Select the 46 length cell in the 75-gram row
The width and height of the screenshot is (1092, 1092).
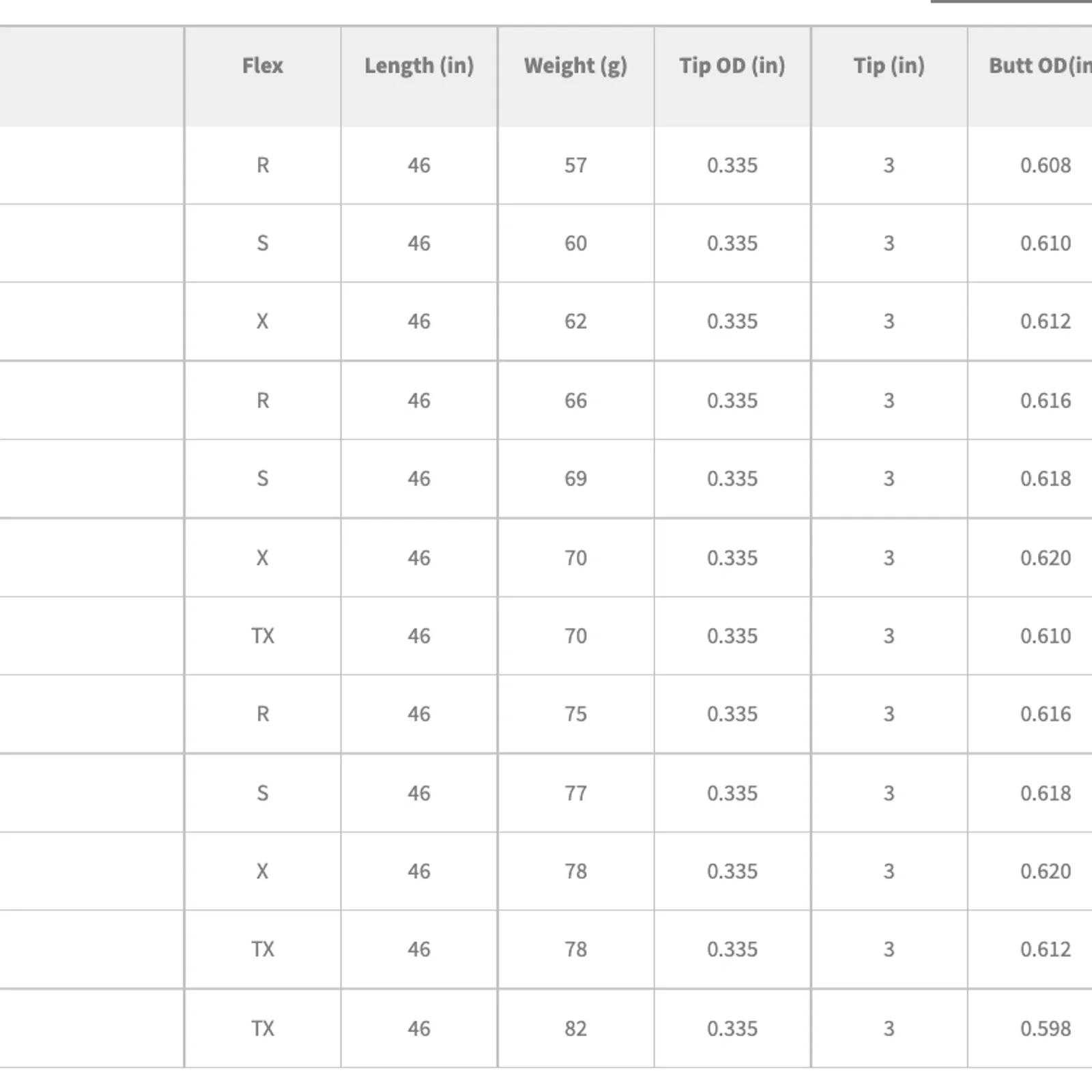pos(418,714)
